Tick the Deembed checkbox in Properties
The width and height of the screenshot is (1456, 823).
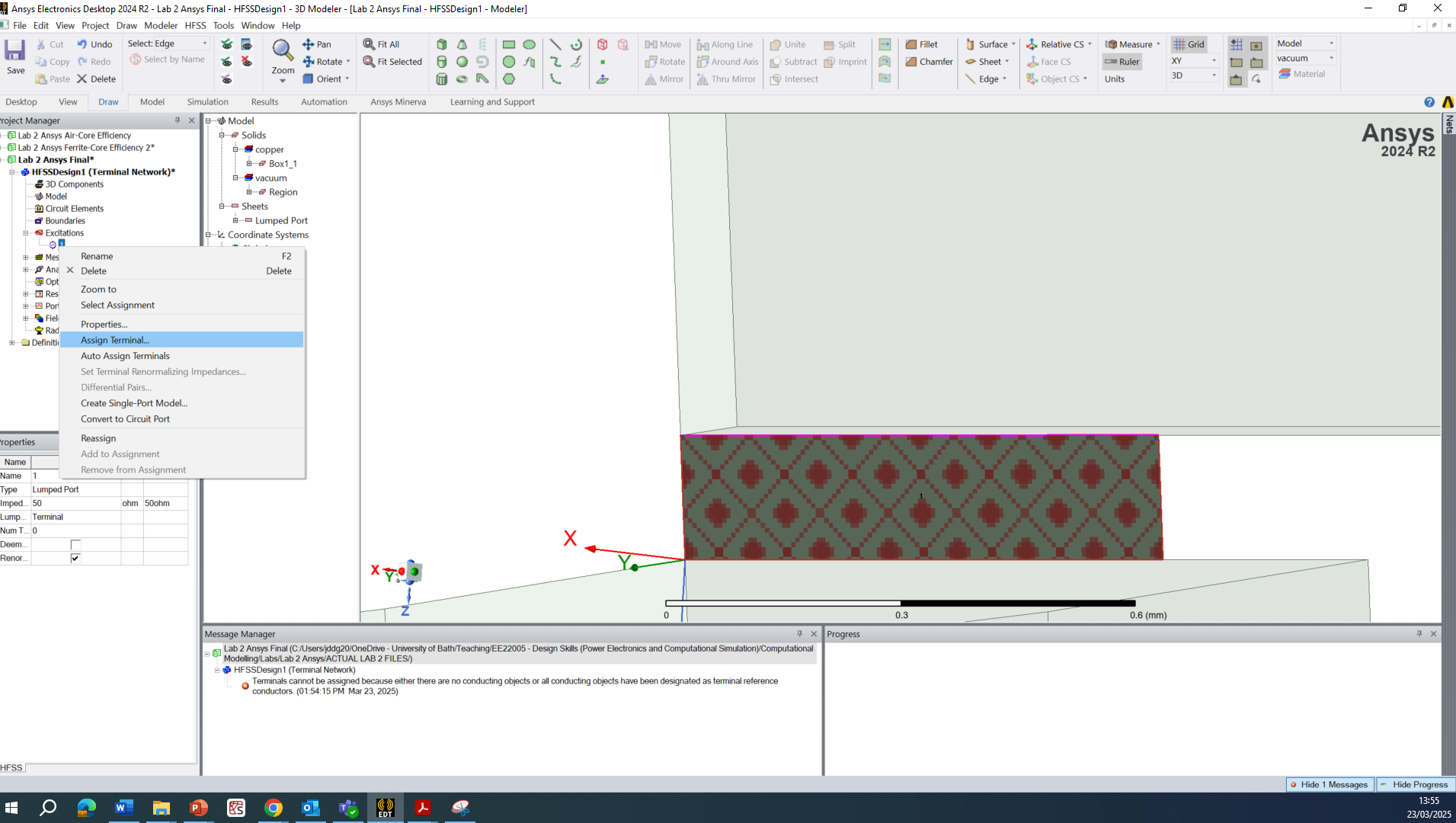[x=75, y=545]
